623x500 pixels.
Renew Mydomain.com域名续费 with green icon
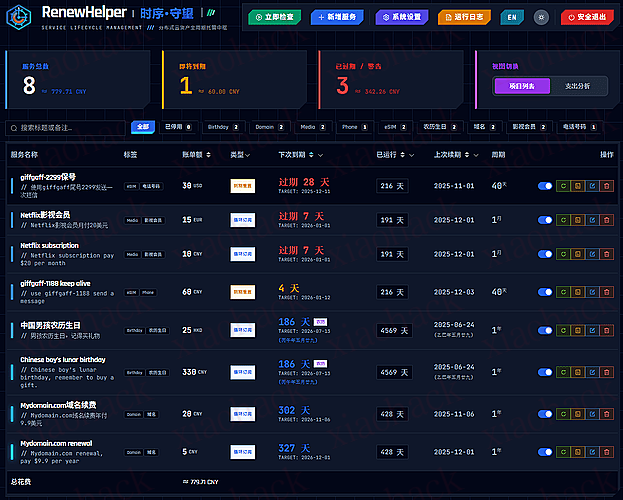(x=563, y=414)
